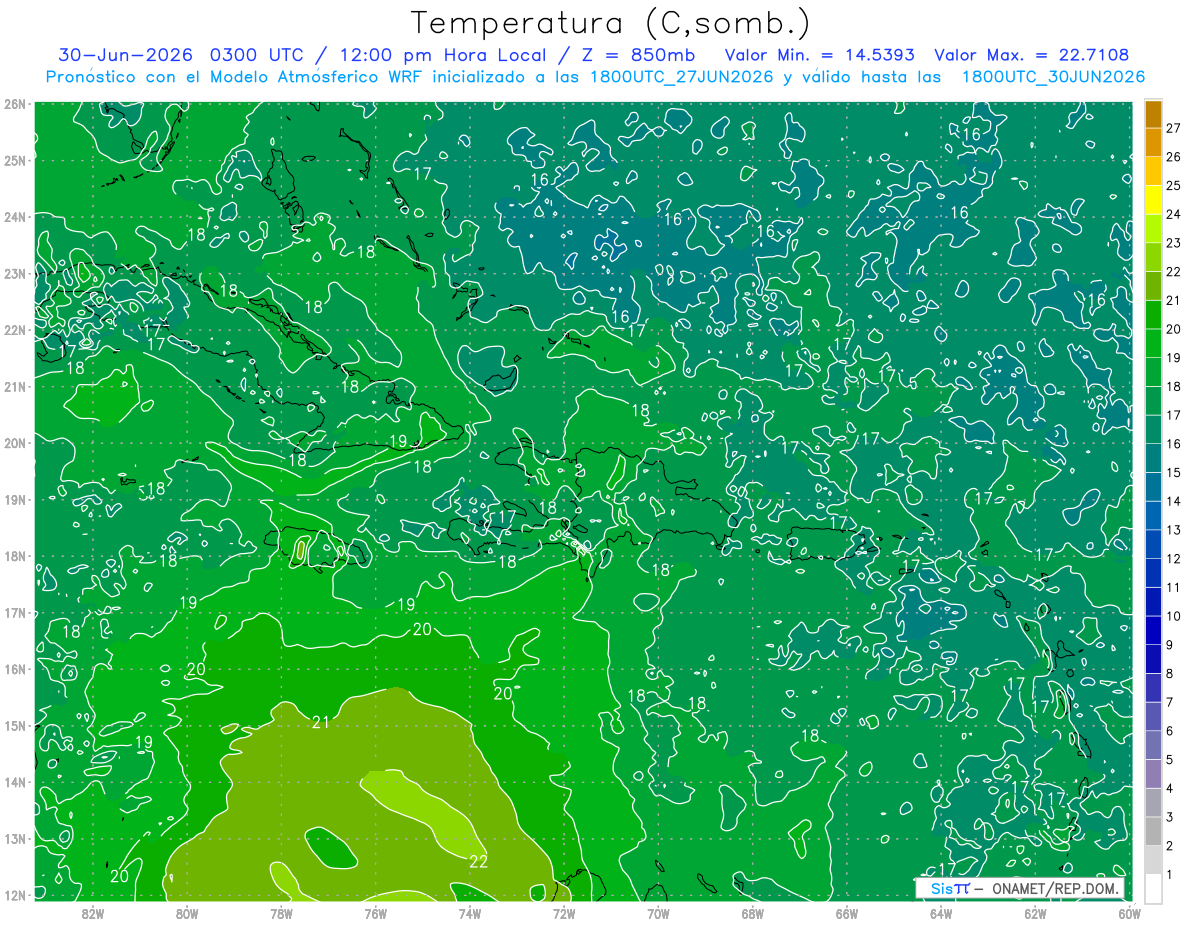1200x927 pixels.
Task: Click the "70W" longitude axis label
Action: (x=658, y=913)
